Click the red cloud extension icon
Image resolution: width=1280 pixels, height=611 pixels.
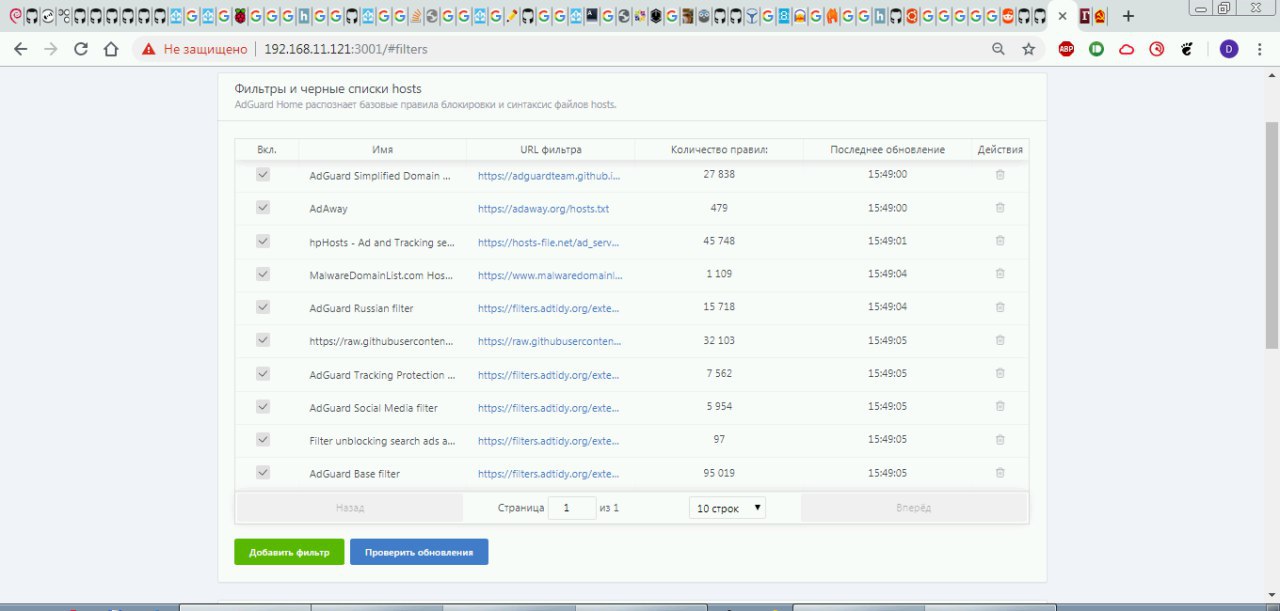pyautogui.click(x=1126, y=49)
